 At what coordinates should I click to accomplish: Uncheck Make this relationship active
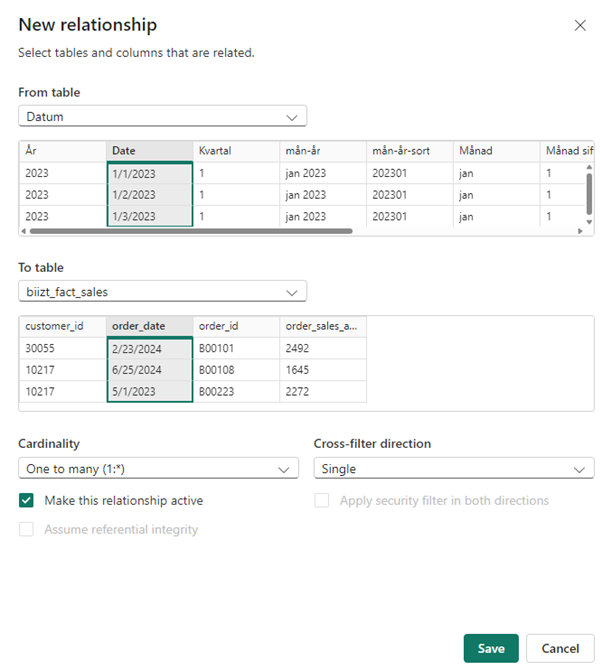point(27,500)
